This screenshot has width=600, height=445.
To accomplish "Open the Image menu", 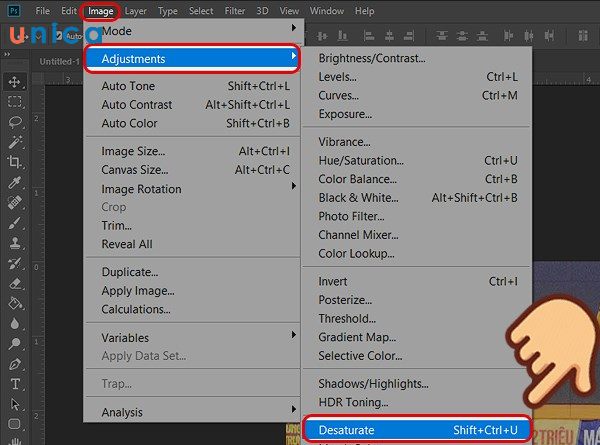I will [x=101, y=11].
